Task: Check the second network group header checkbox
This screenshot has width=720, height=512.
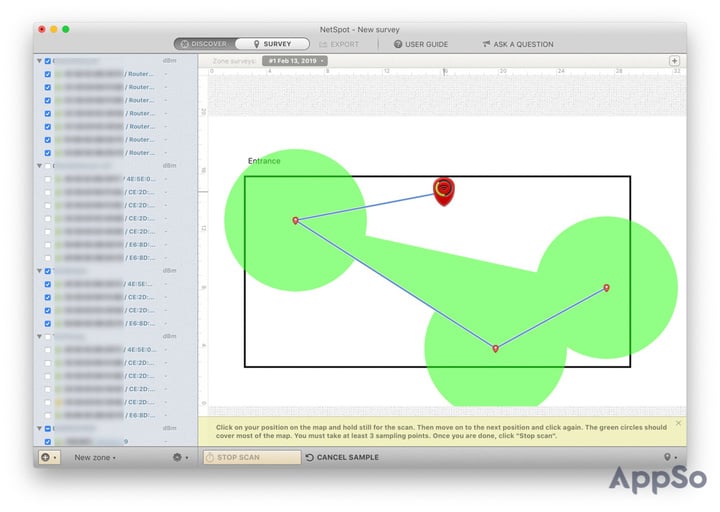Action: (x=48, y=166)
